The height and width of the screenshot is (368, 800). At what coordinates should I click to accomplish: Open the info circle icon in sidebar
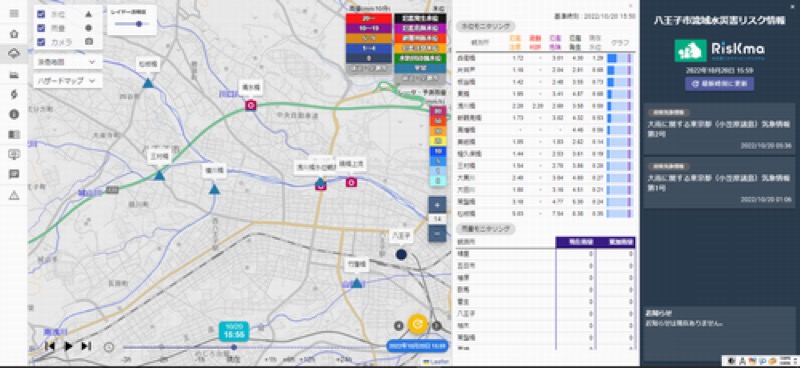tap(14, 114)
